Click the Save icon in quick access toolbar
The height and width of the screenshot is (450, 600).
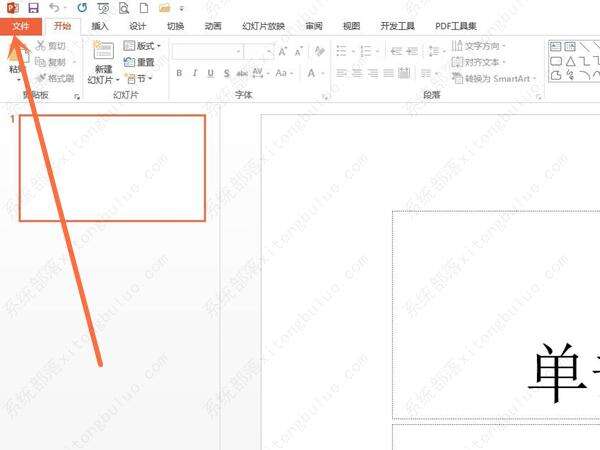point(34,8)
